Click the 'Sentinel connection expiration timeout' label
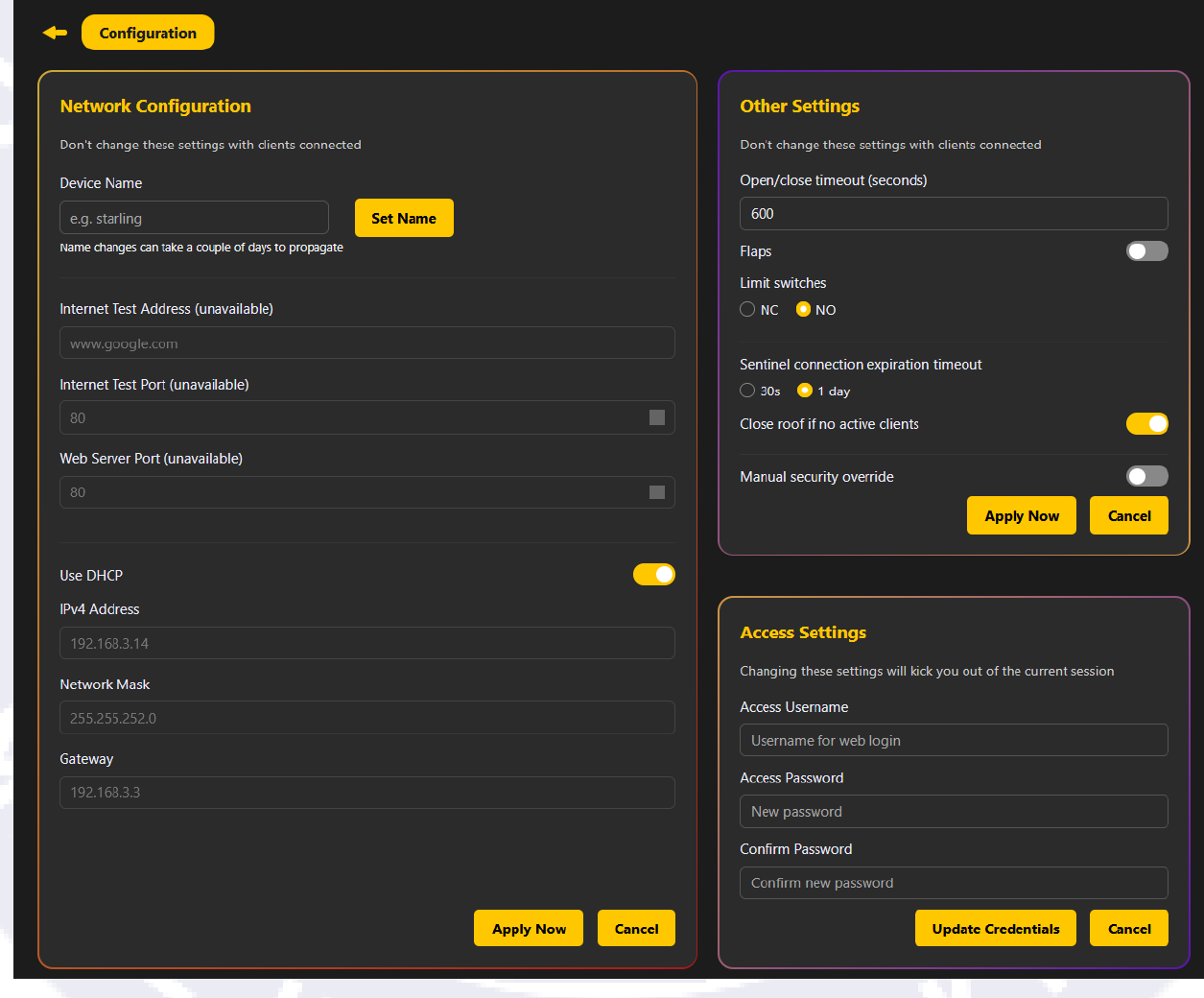 coord(861,365)
